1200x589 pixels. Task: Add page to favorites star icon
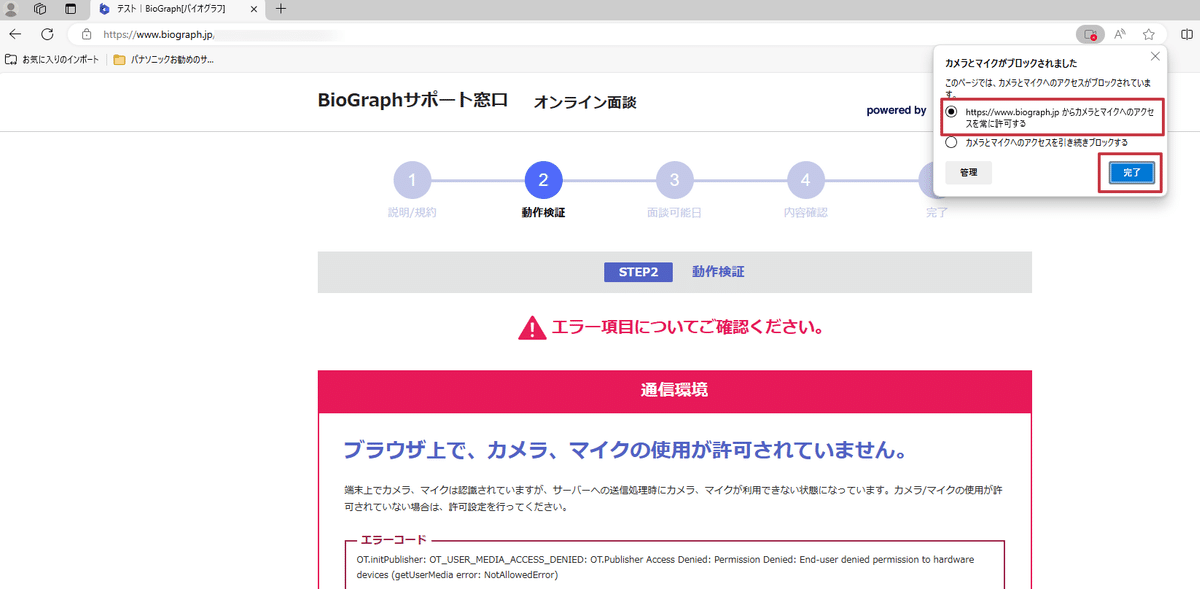click(x=1149, y=34)
